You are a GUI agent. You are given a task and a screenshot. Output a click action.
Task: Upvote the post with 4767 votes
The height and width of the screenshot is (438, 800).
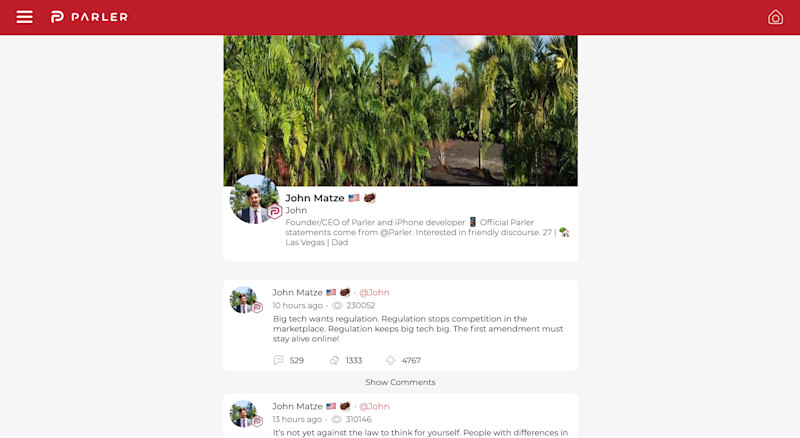point(390,360)
